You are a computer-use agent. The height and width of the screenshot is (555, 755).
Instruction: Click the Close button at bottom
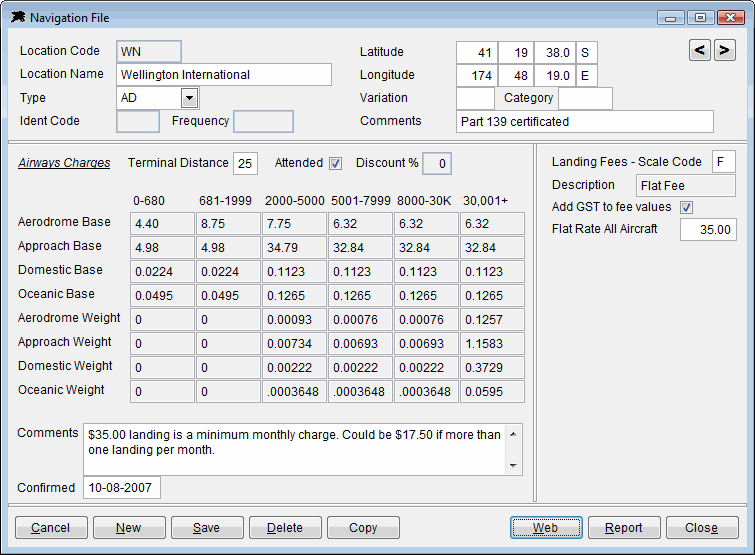(702, 528)
